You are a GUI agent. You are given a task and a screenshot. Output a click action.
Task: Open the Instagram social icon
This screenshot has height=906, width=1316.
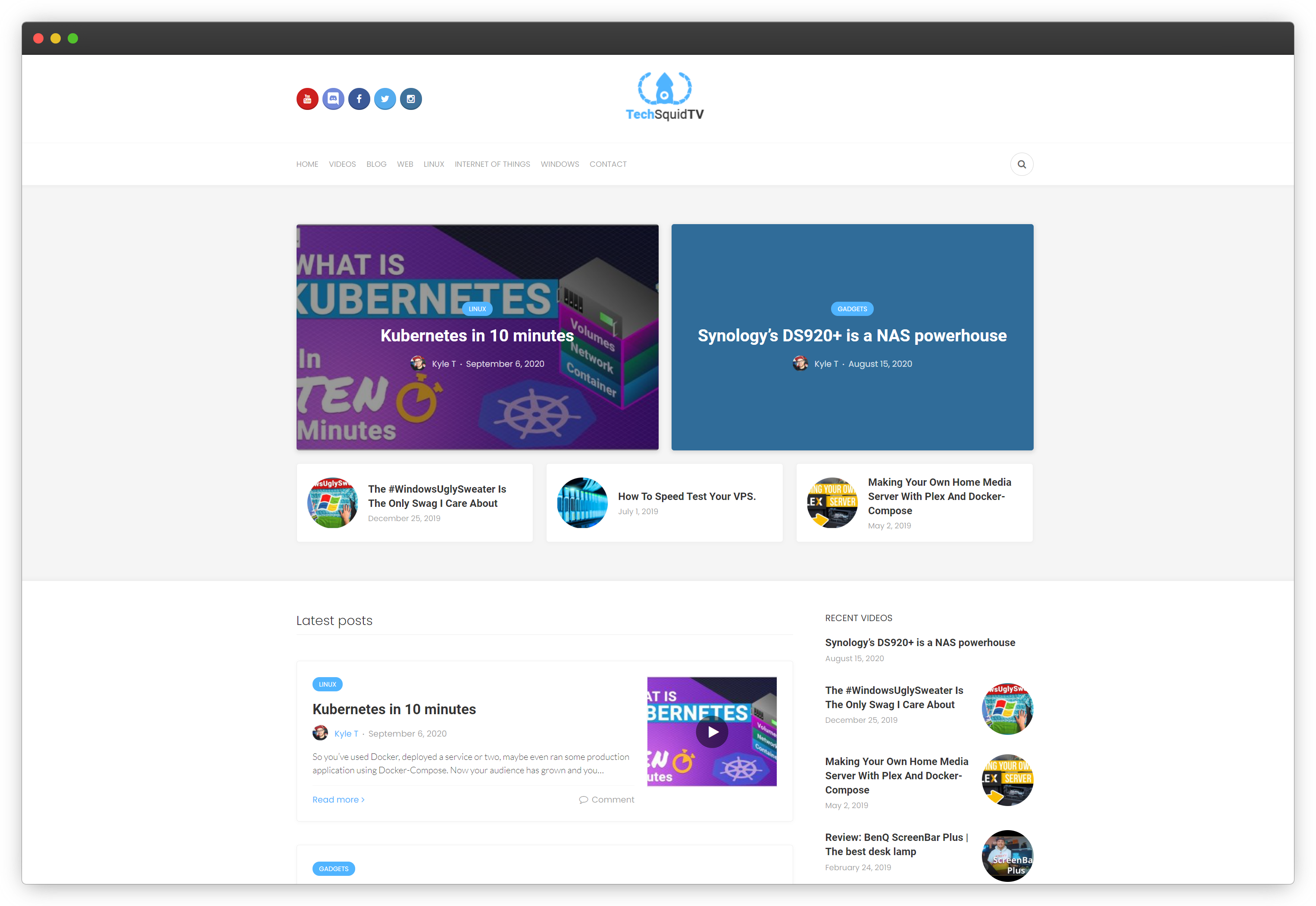coord(410,99)
